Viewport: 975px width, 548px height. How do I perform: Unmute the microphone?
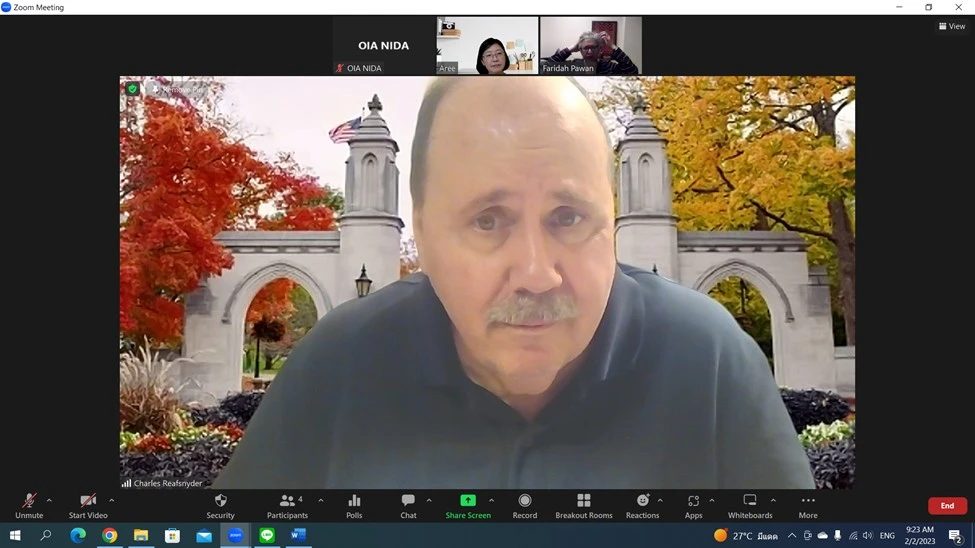point(29,505)
